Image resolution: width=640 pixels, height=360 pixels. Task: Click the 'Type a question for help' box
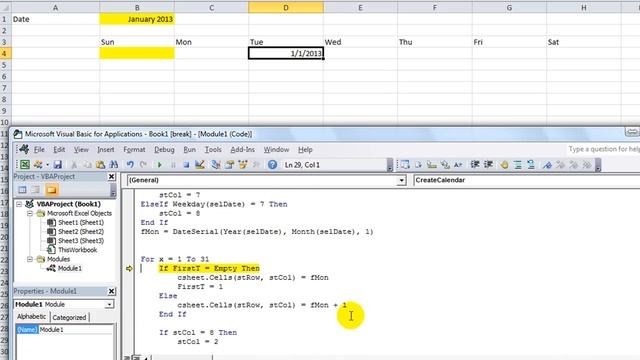coord(604,149)
